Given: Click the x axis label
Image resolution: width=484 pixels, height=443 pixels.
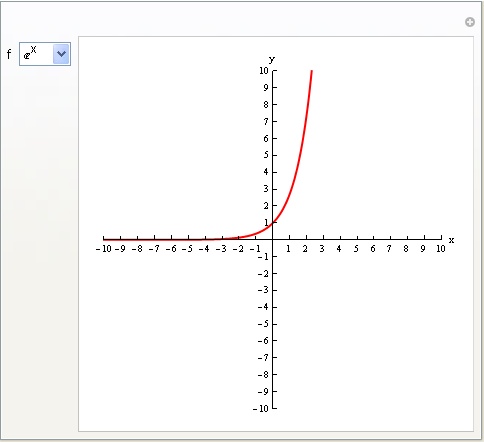Looking at the screenshot, I should pyautogui.click(x=451, y=240).
